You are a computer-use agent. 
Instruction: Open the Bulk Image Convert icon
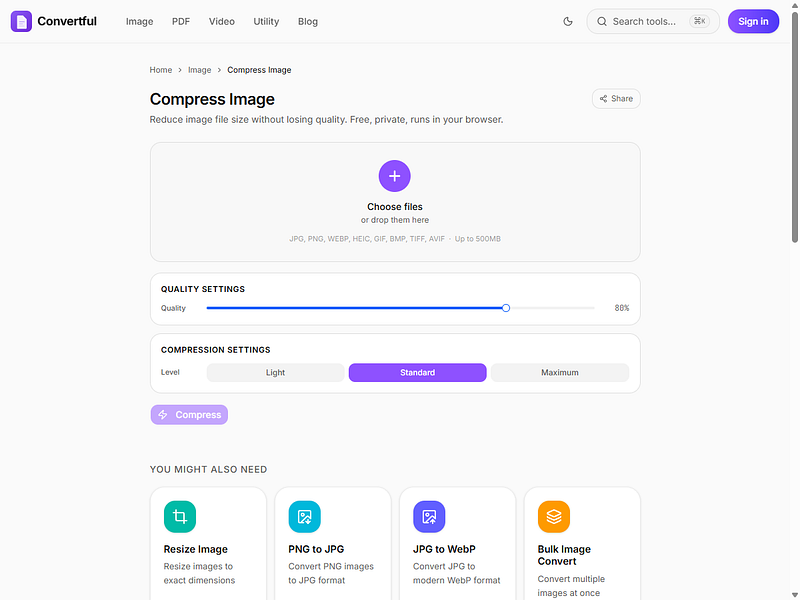(554, 516)
